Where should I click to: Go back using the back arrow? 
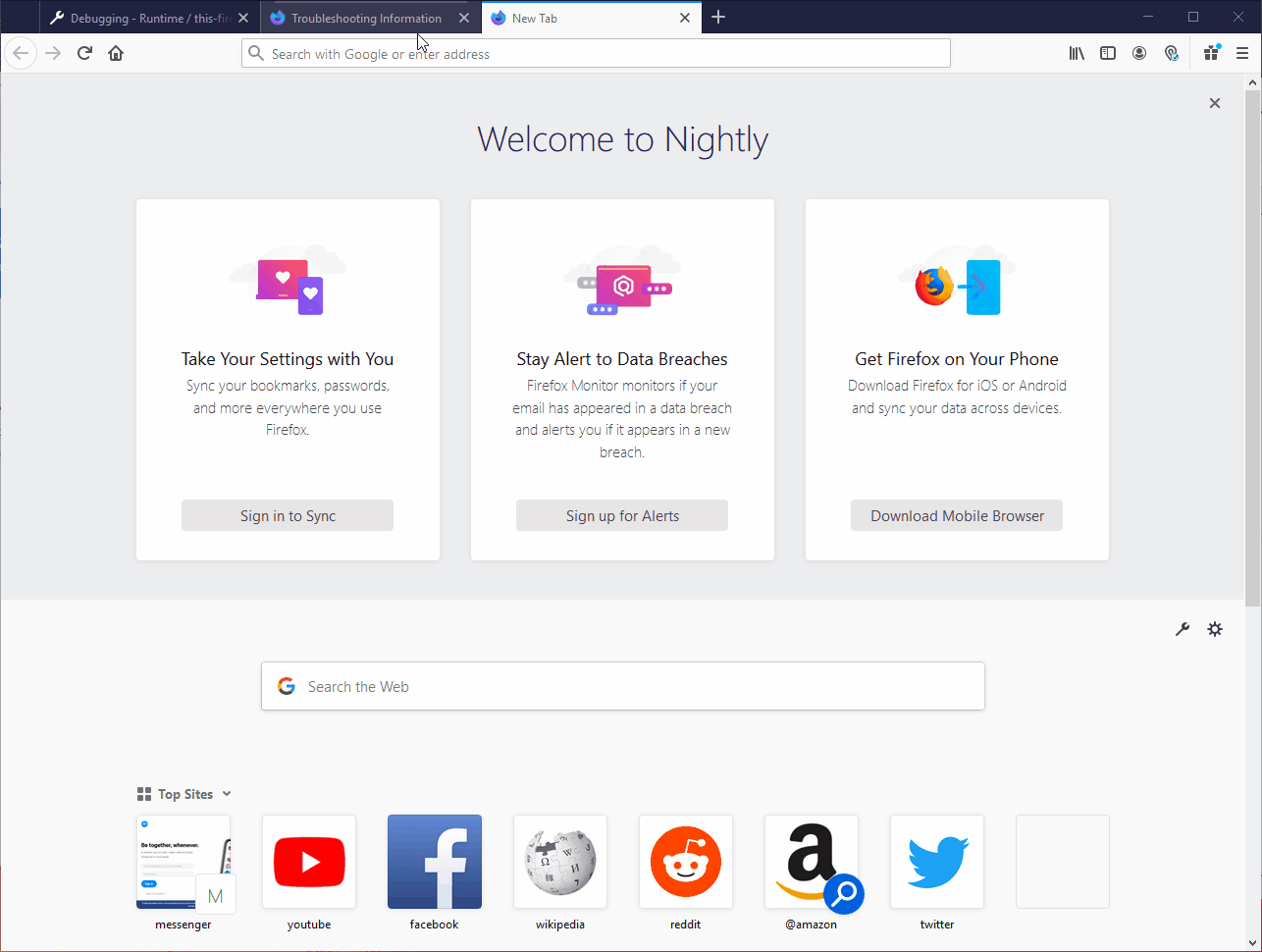pyautogui.click(x=21, y=53)
